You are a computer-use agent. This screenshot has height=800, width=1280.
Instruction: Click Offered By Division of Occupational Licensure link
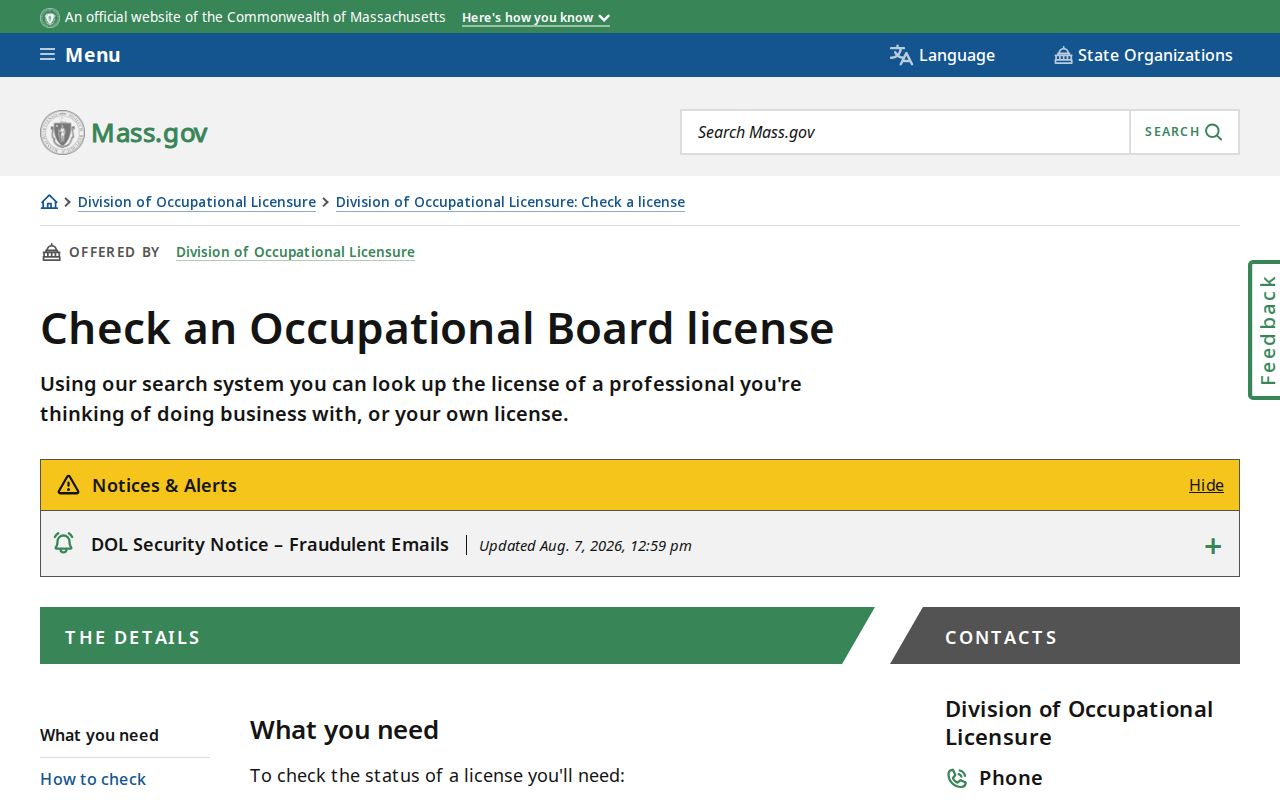(x=295, y=252)
